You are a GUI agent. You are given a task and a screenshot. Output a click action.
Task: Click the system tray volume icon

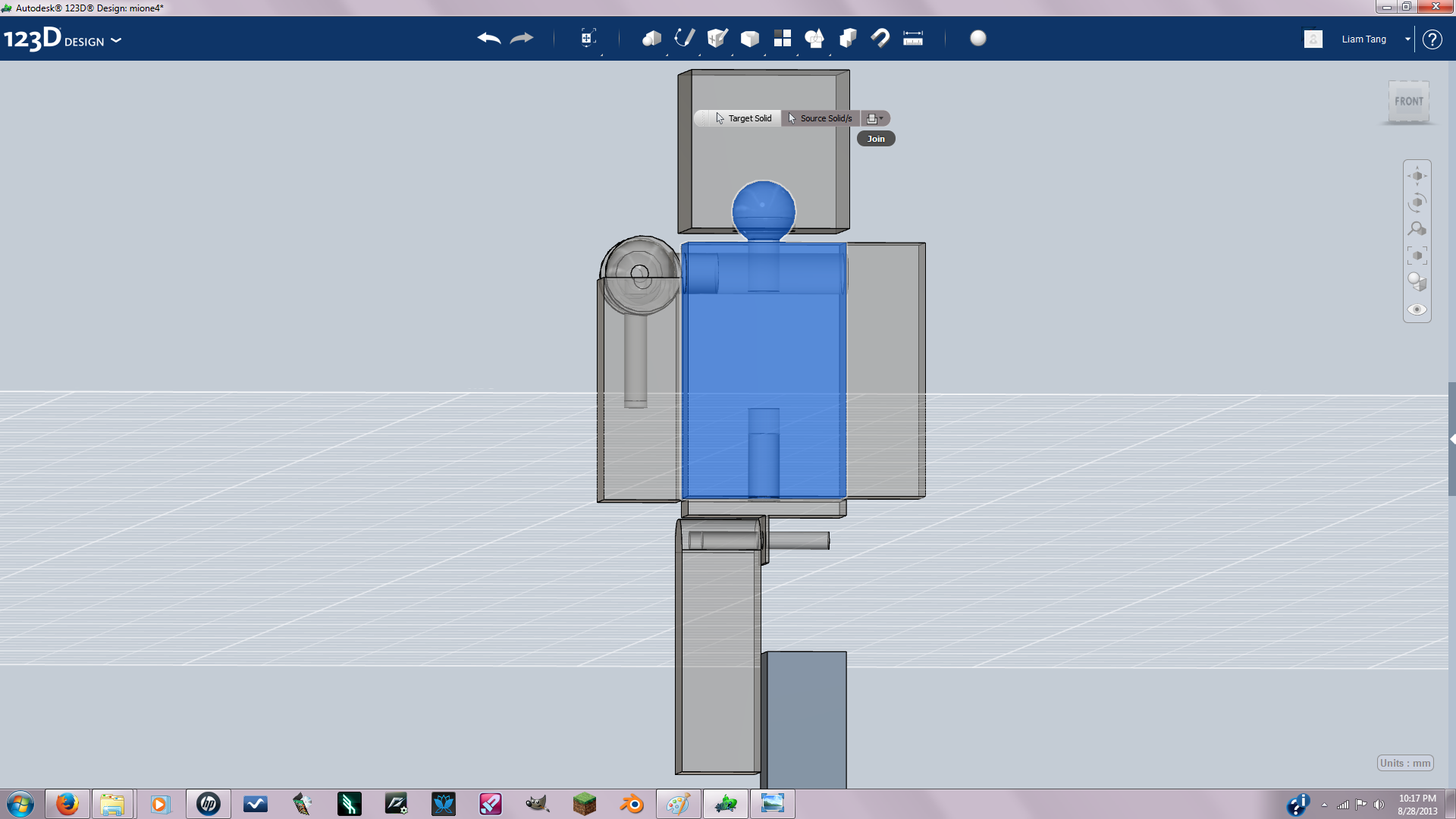[x=1379, y=805]
